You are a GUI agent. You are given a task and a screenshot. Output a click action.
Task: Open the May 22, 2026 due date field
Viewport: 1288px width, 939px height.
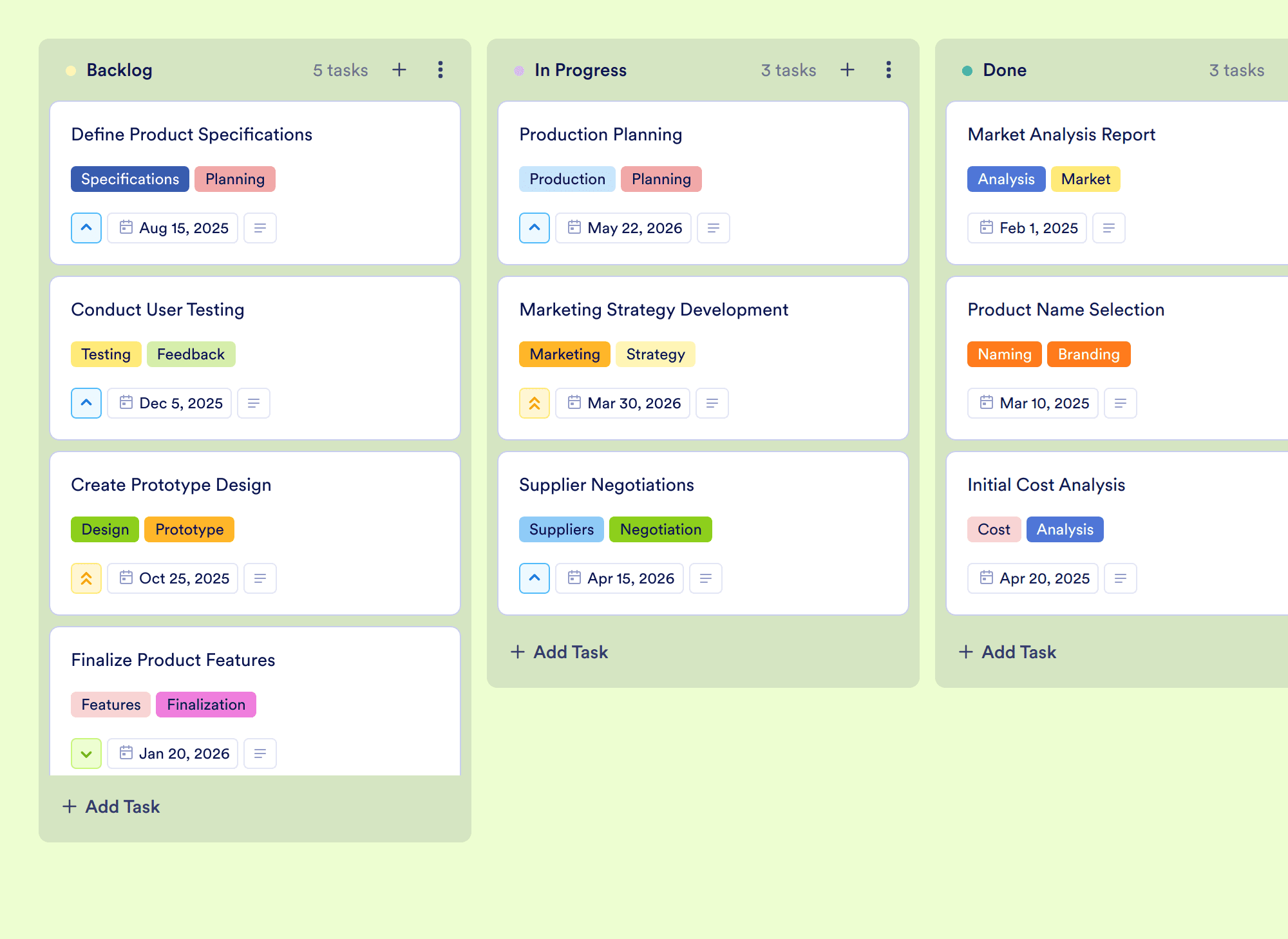623,228
